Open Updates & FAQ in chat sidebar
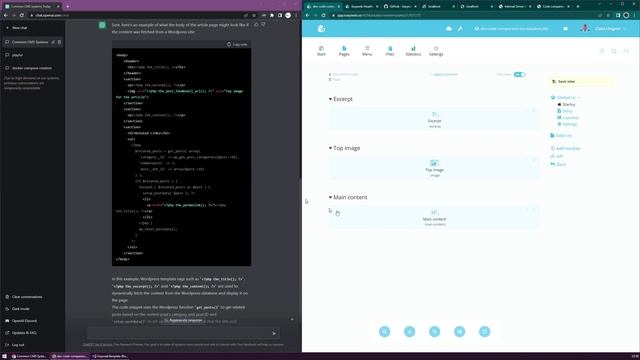Image resolution: width=640 pixels, height=360 pixels. coord(32,333)
